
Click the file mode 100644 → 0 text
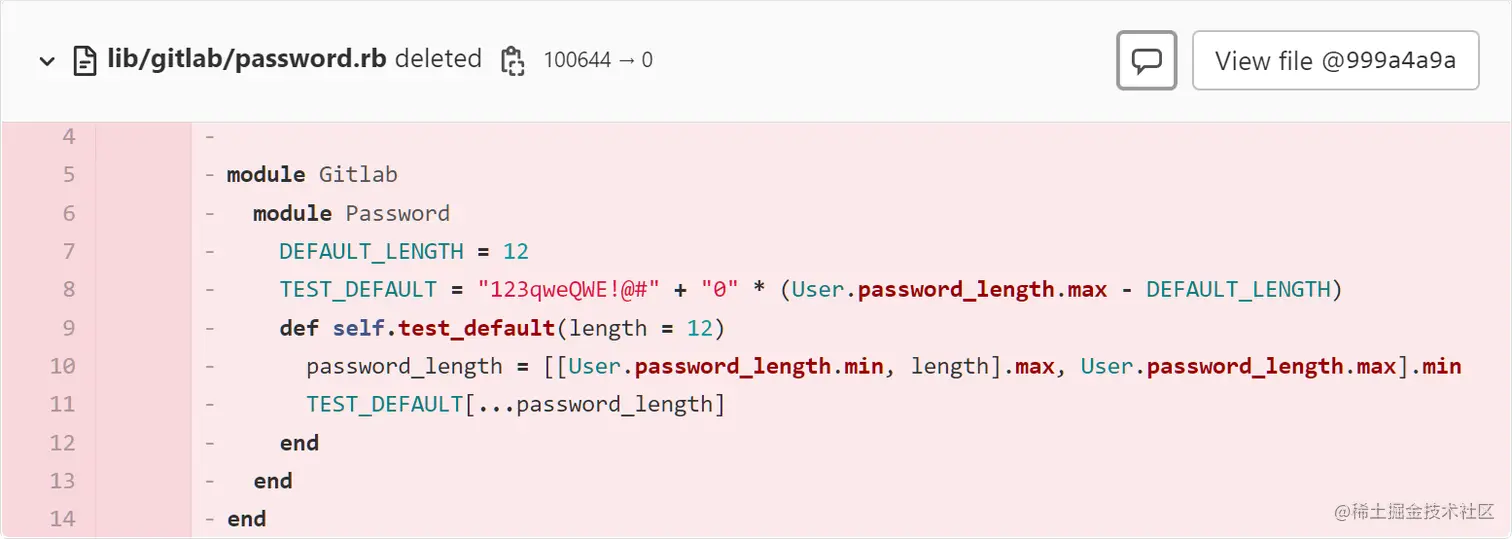[598, 60]
